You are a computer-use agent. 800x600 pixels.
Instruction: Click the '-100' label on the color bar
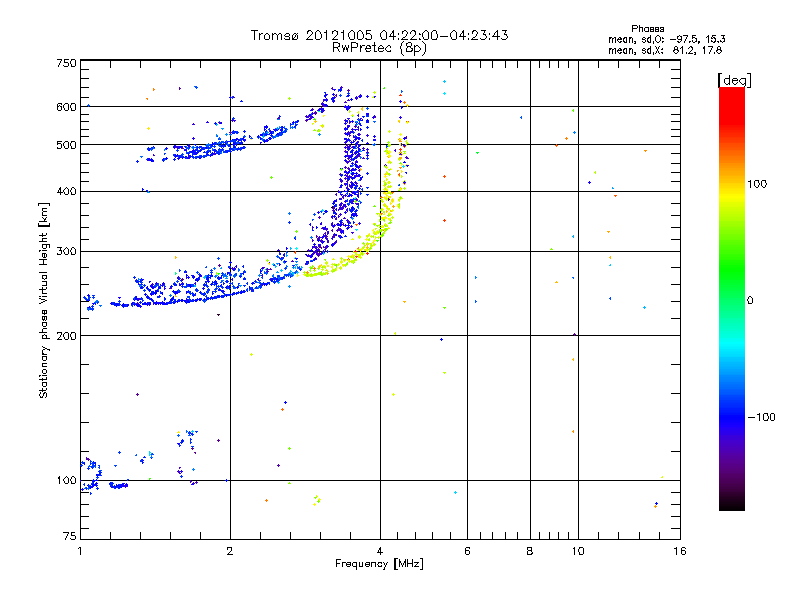click(761, 417)
